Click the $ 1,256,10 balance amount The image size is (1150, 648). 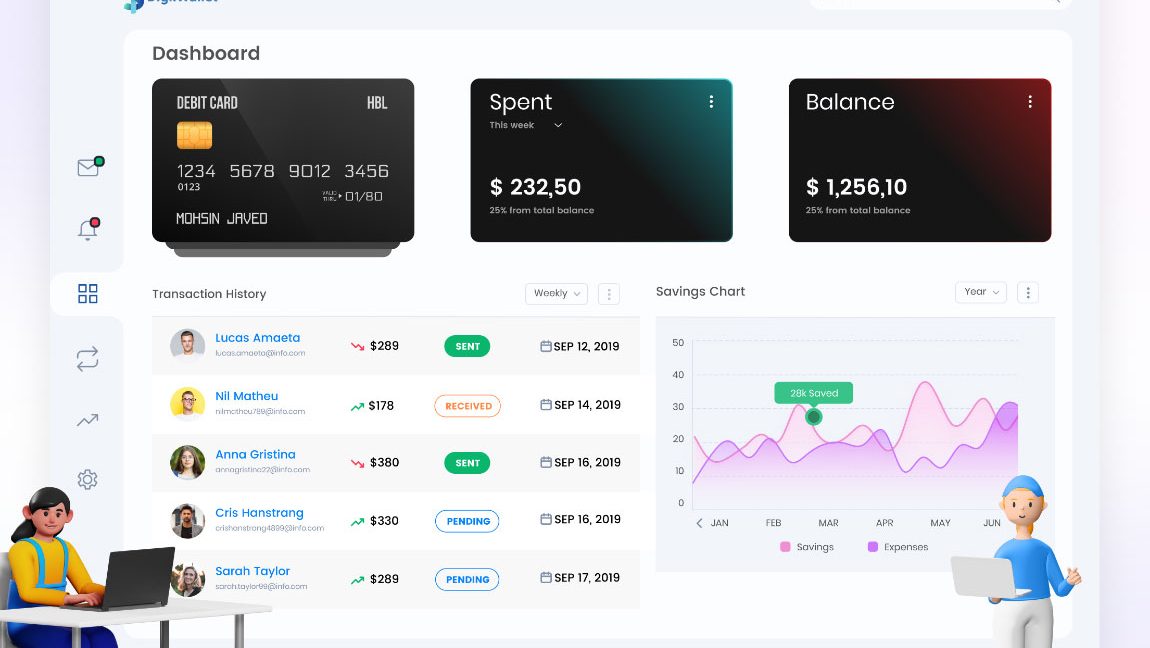(857, 188)
